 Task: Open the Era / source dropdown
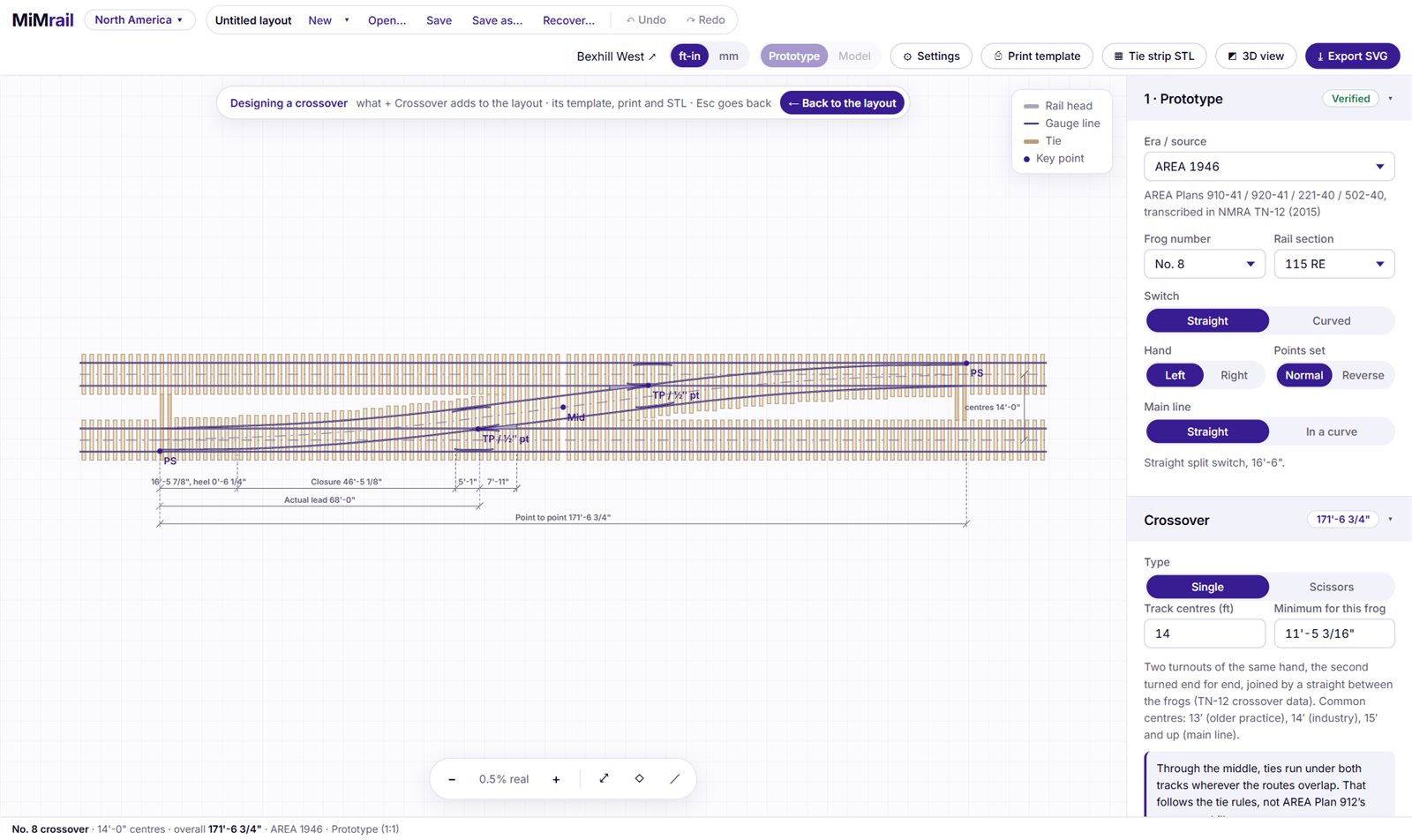click(1269, 166)
